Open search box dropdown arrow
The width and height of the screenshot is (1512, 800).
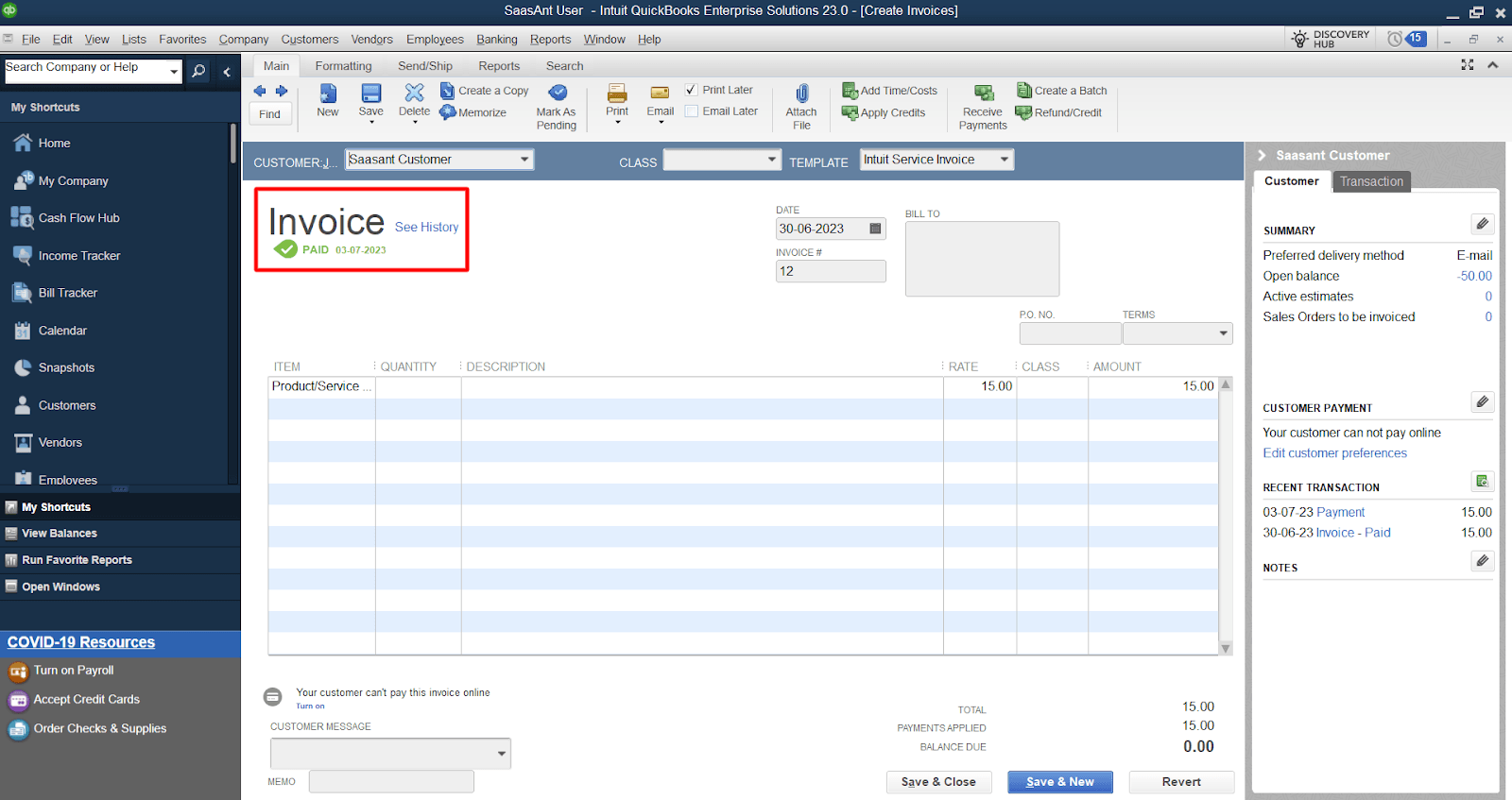pyautogui.click(x=174, y=72)
